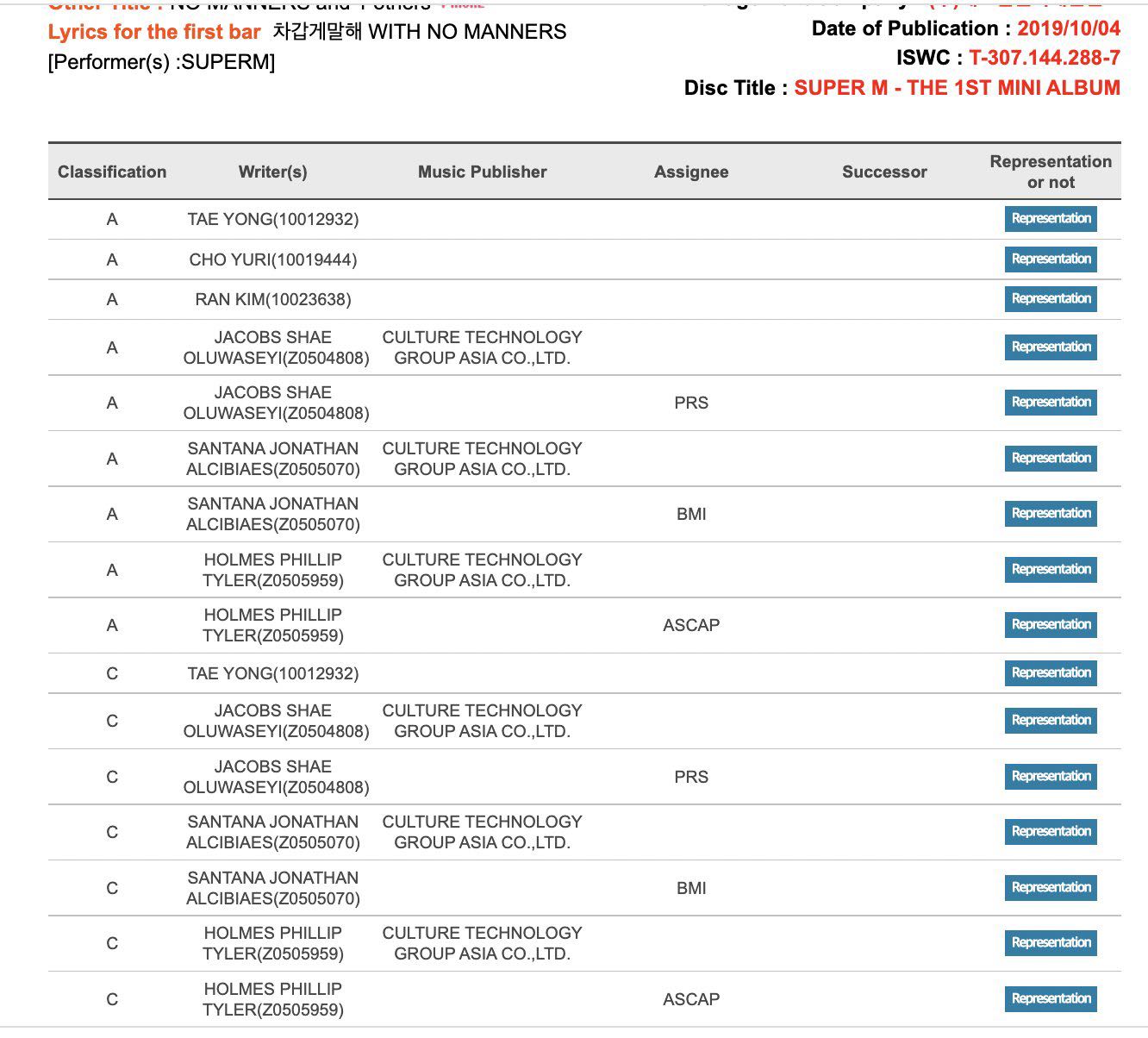Viewport: 1148px width, 1038px height.
Task: Select the Successor column header
Action: pyautogui.click(x=884, y=172)
